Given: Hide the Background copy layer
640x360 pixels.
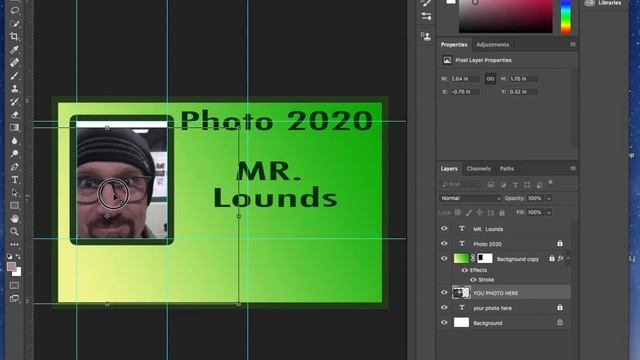Looking at the screenshot, I should click(444, 258).
